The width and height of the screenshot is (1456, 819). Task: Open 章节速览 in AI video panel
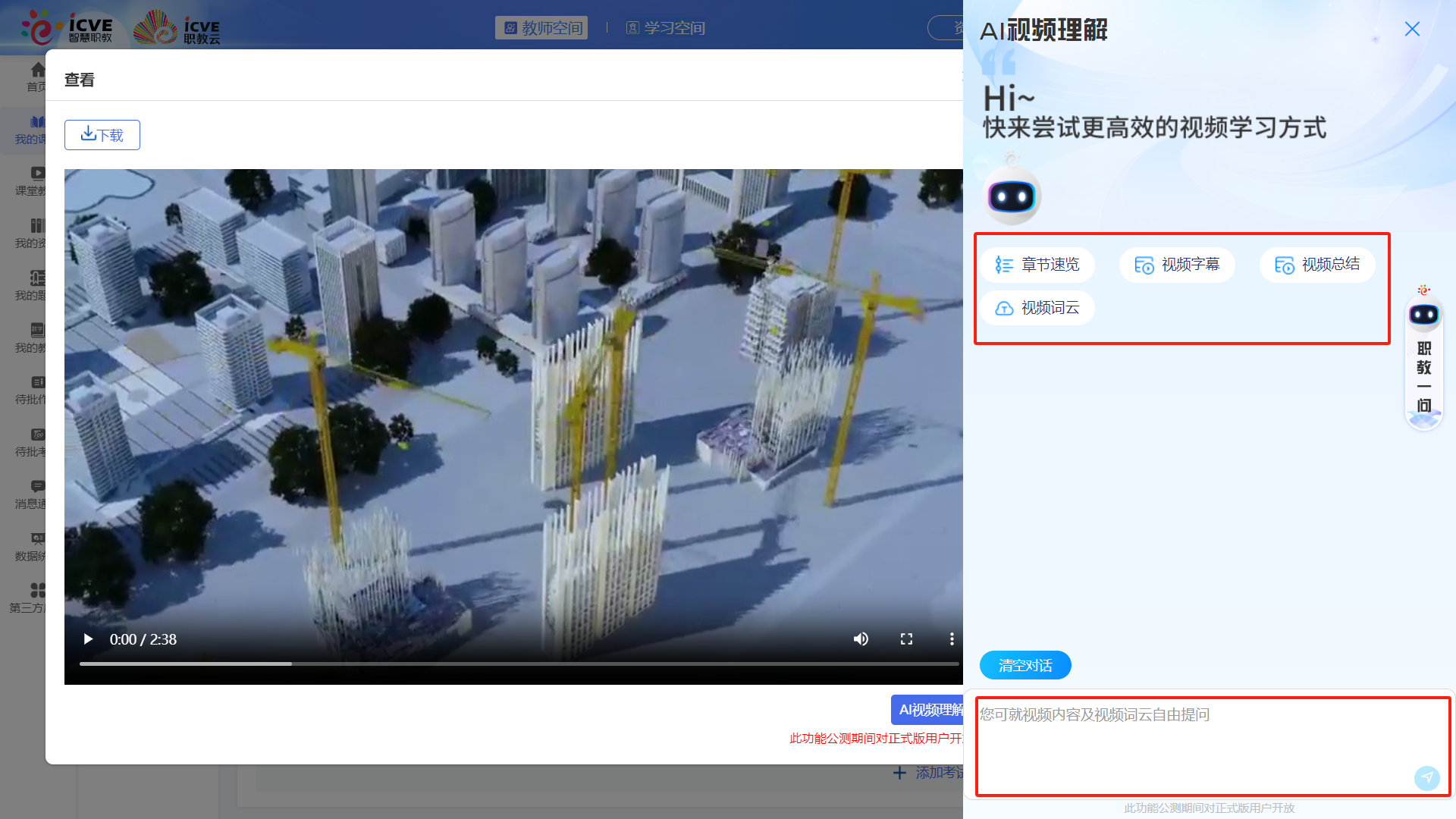(x=1037, y=265)
